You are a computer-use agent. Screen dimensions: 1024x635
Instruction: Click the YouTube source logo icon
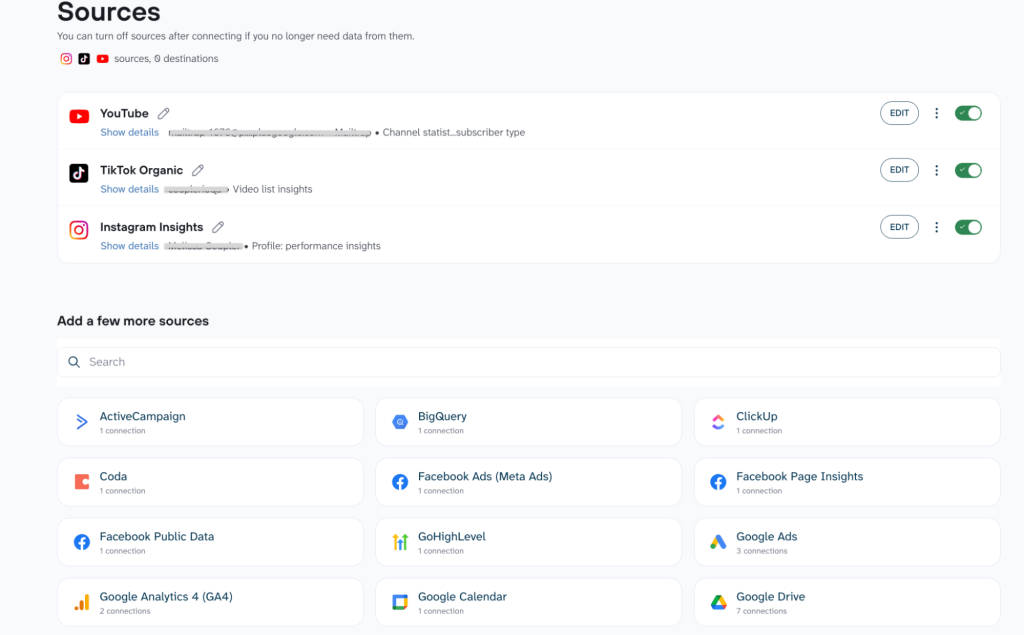click(x=79, y=116)
